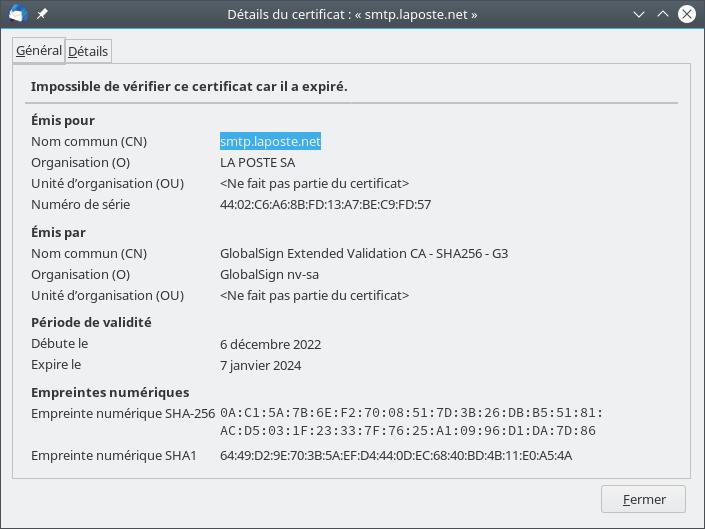Viewport: 705px width, 529px height.
Task: Click the Empreinte numérique SHA-256 label
Action: tap(123, 413)
